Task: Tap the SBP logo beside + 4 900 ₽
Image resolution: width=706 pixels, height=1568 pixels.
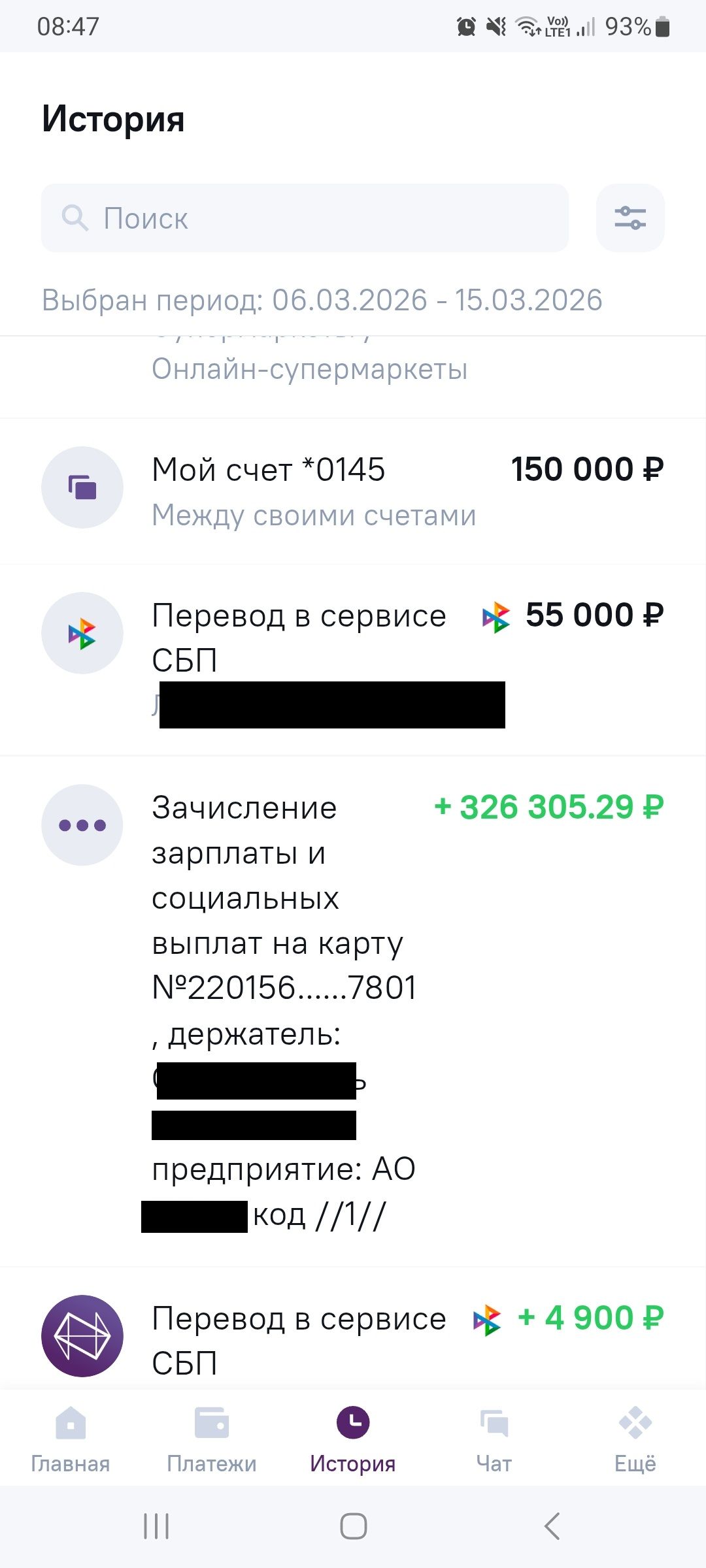Action: click(x=487, y=1320)
